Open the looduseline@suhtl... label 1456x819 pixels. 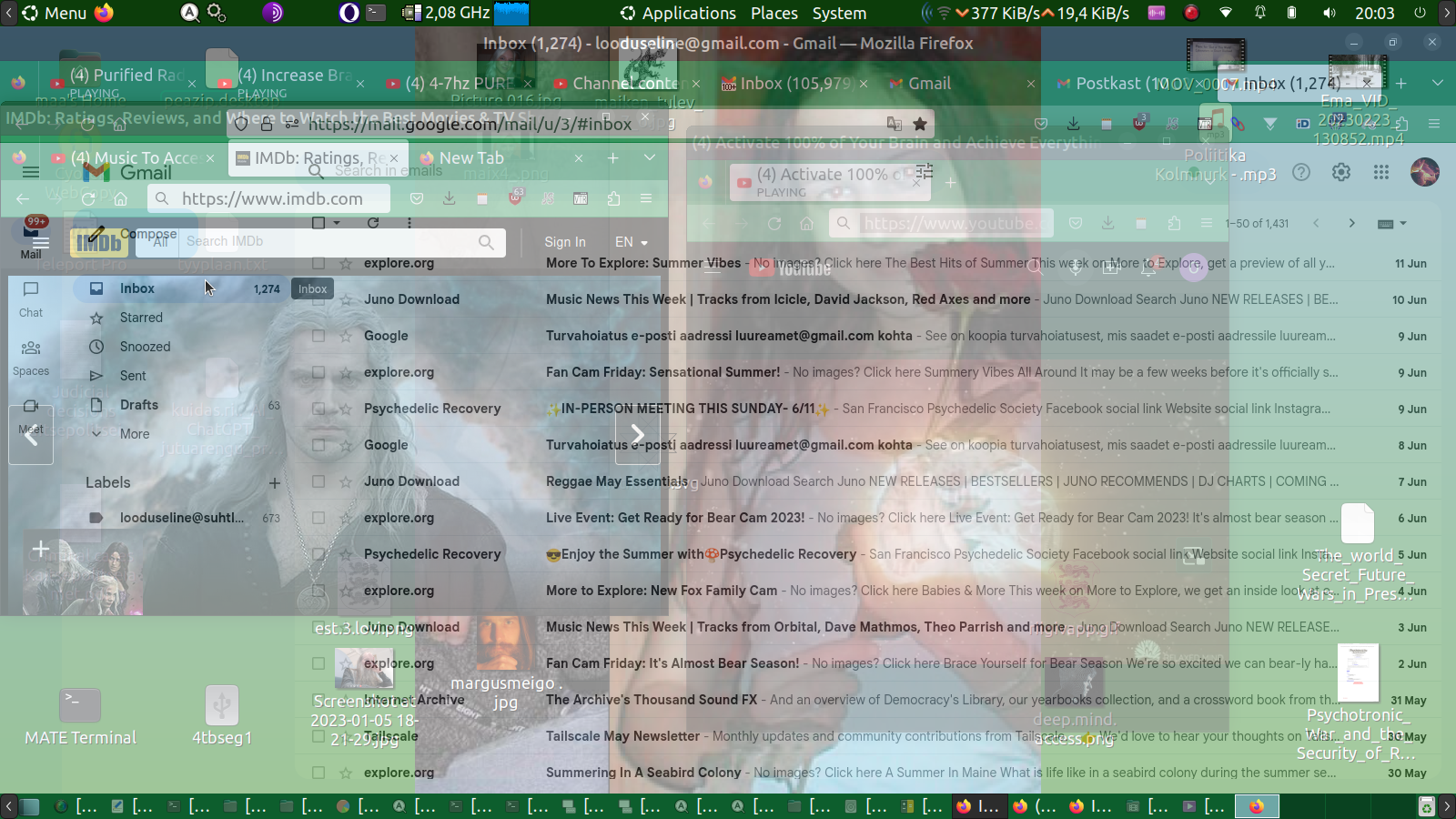tap(182, 518)
